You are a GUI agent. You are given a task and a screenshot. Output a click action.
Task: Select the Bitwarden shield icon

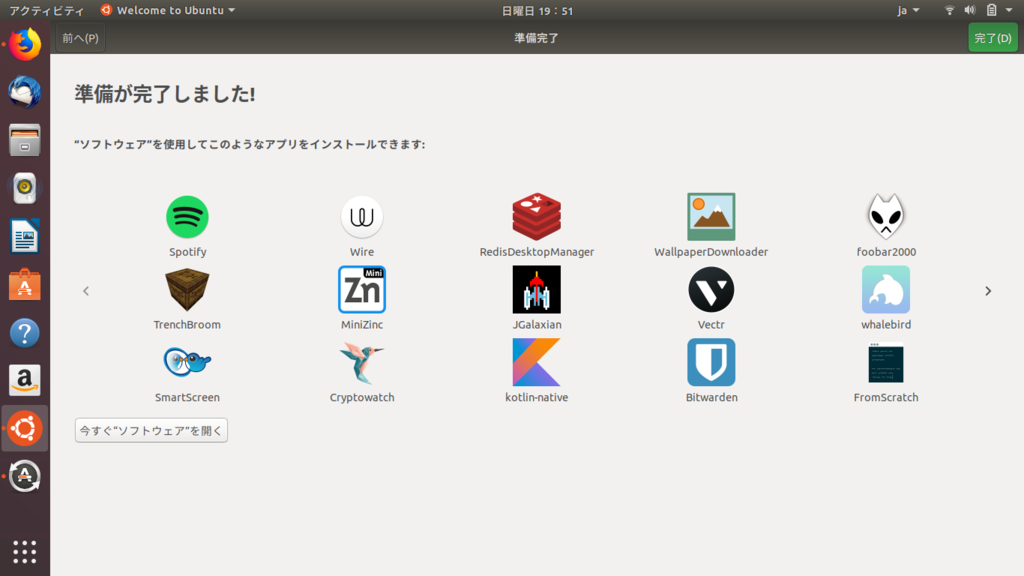pos(711,362)
